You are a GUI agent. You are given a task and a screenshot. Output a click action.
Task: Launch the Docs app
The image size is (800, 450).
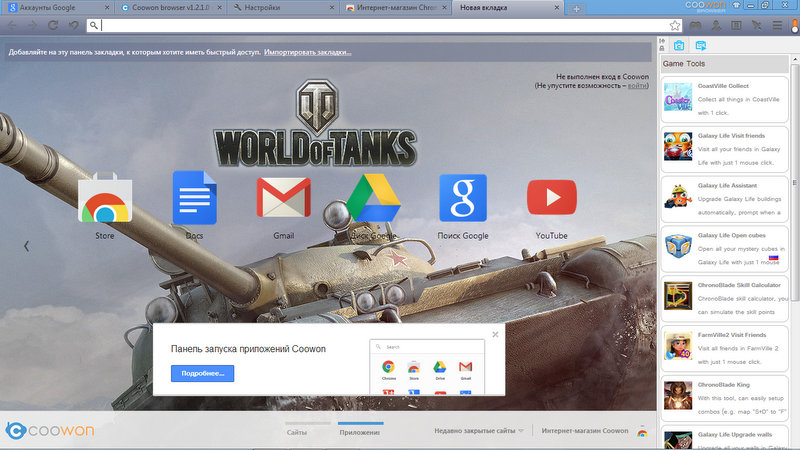point(194,198)
